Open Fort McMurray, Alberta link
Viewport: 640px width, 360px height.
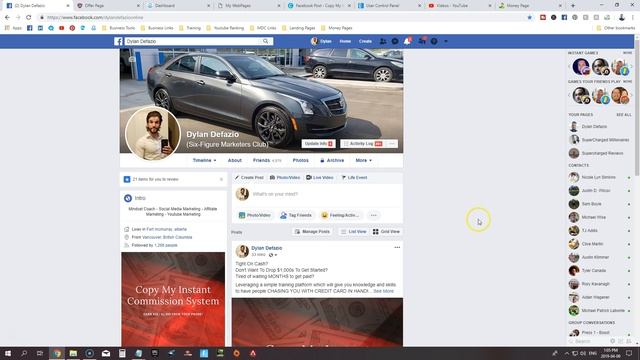[x=167, y=229]
